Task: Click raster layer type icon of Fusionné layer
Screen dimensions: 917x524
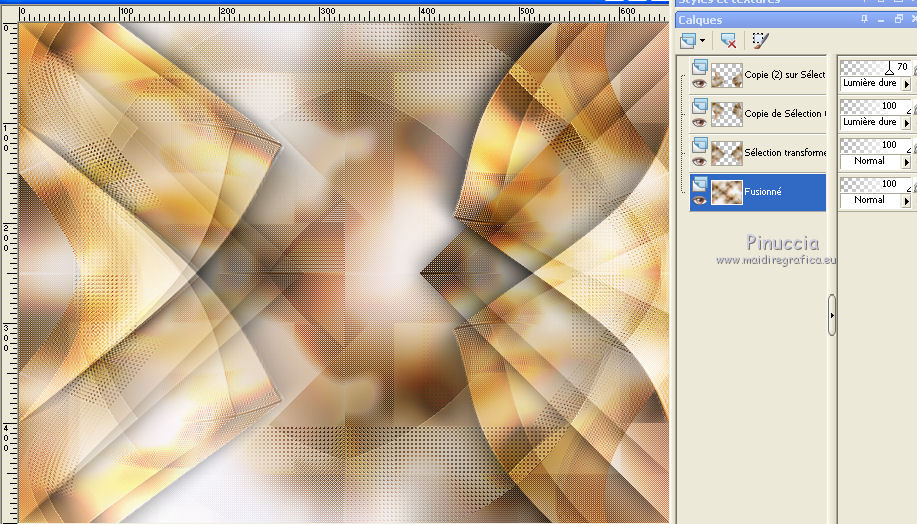Action: pyautogui.click(x=699, y=184)
